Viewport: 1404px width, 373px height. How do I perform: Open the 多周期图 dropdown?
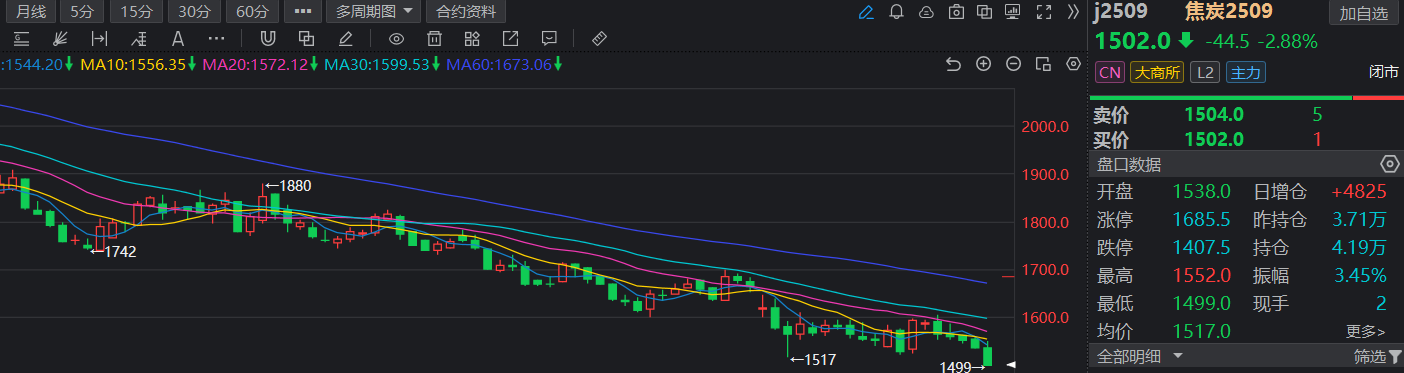(x=374, y=13)
